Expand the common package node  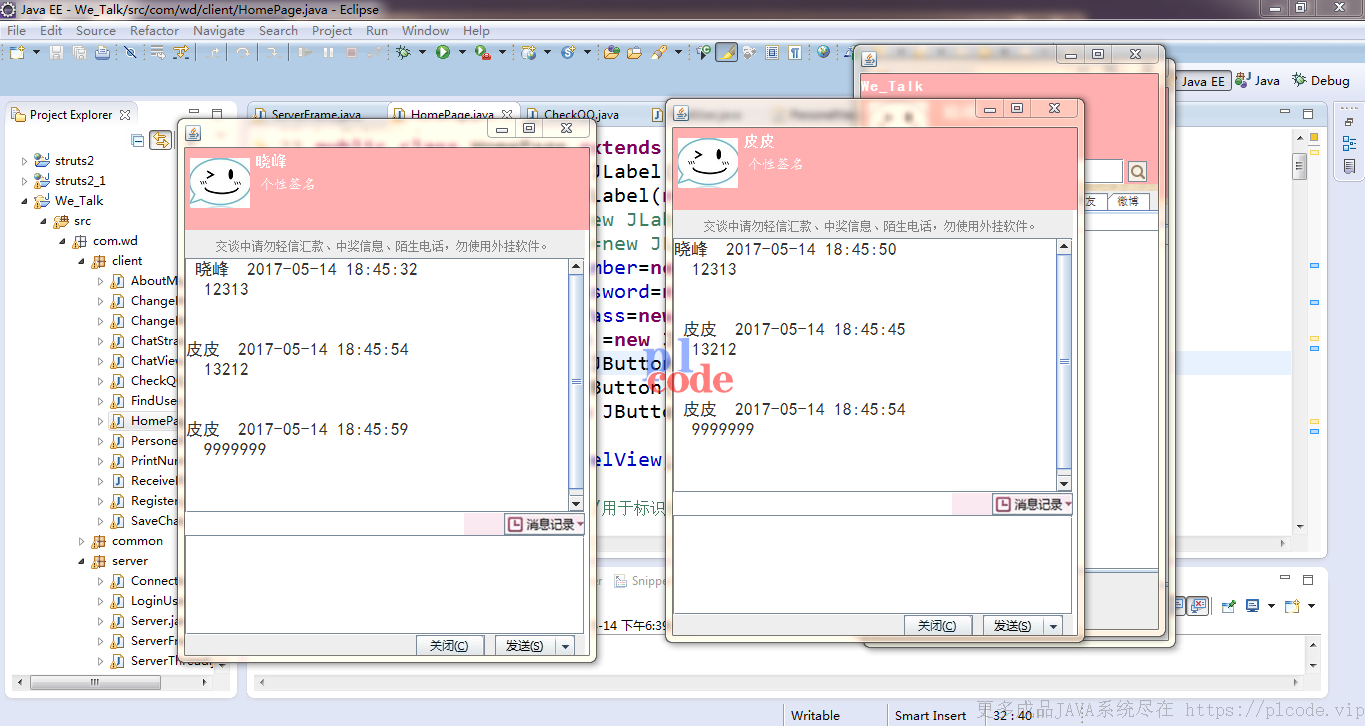82,541
